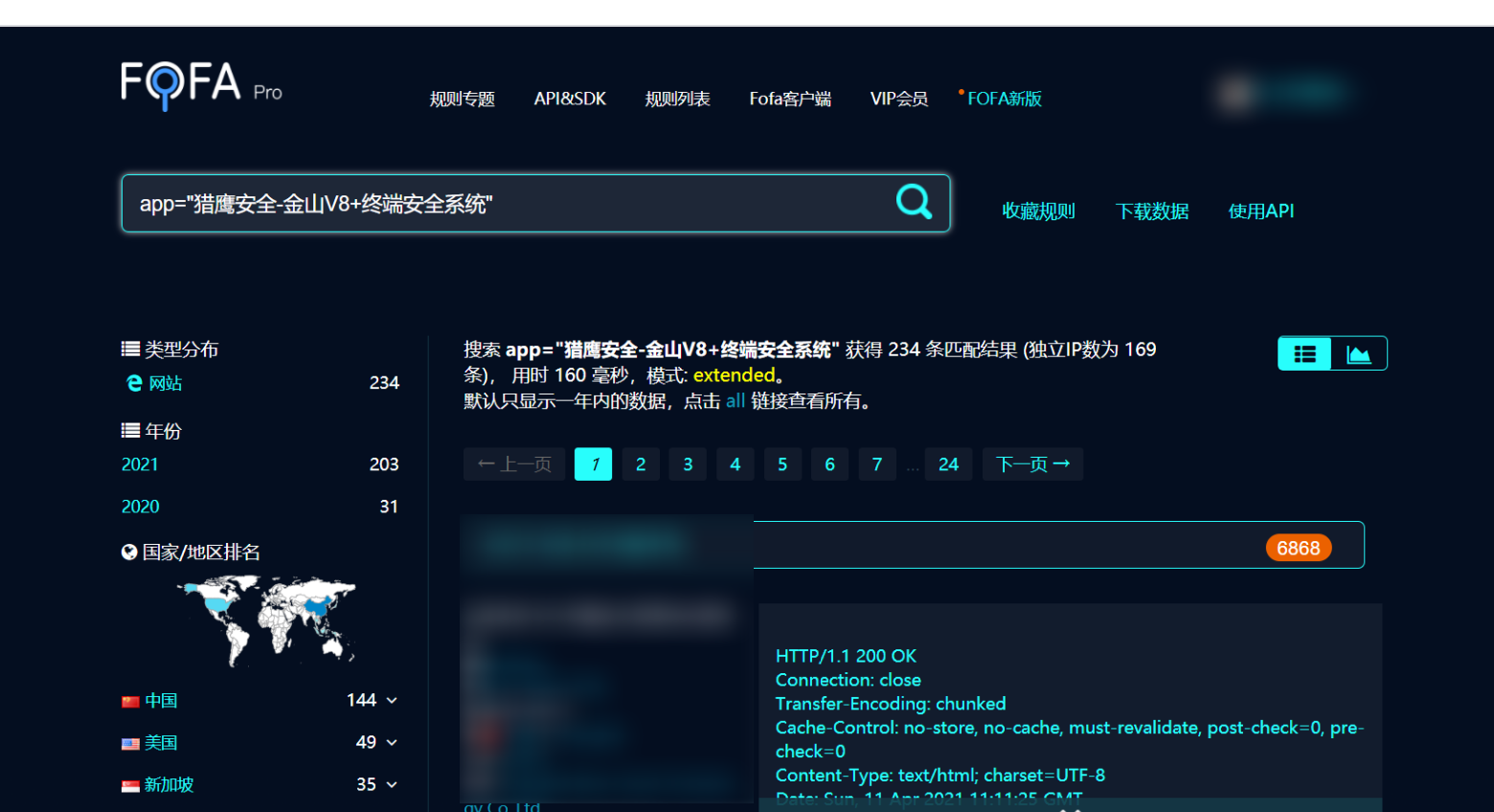1494x812 pixels.
Task: Open the VIP会员 menu
Action: tap(898, 99)
